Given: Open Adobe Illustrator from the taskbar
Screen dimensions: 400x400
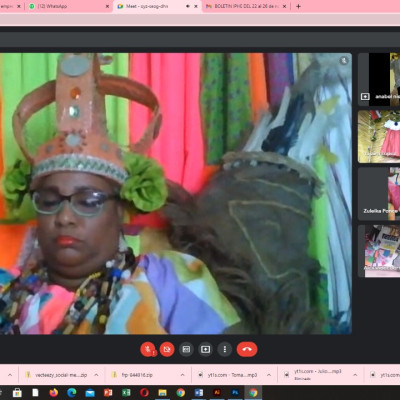Looking at the screenshot, I should [217, 393].
